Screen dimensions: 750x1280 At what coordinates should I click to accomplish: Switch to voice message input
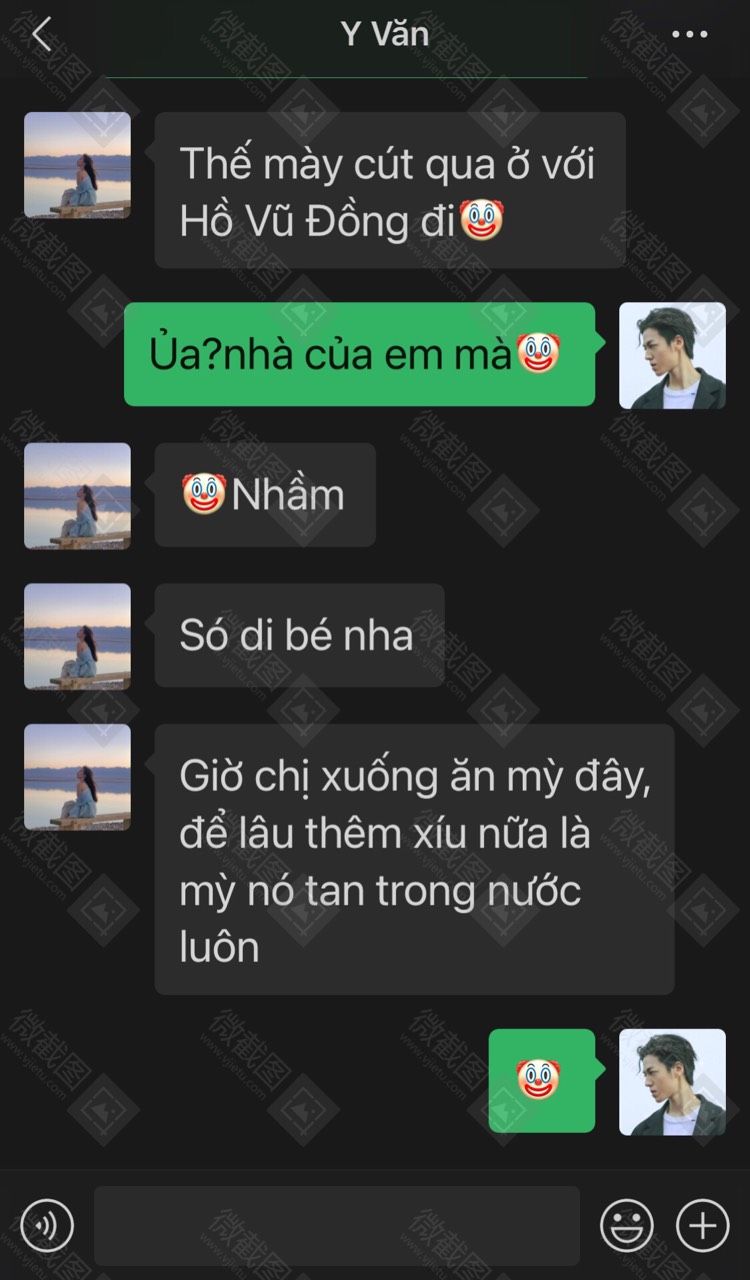tap(47, 1224)
